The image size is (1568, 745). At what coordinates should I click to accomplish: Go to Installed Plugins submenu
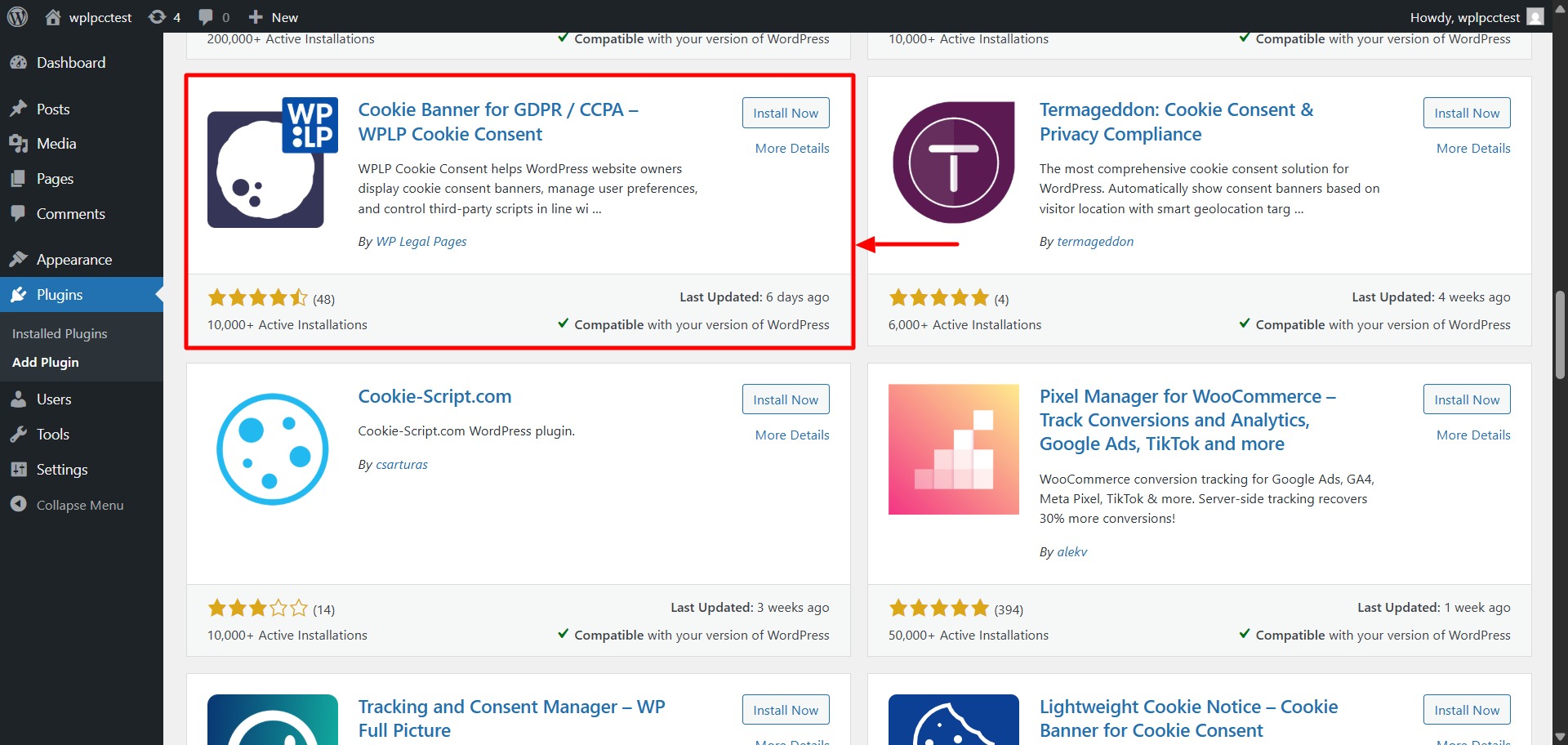[60, 333]
